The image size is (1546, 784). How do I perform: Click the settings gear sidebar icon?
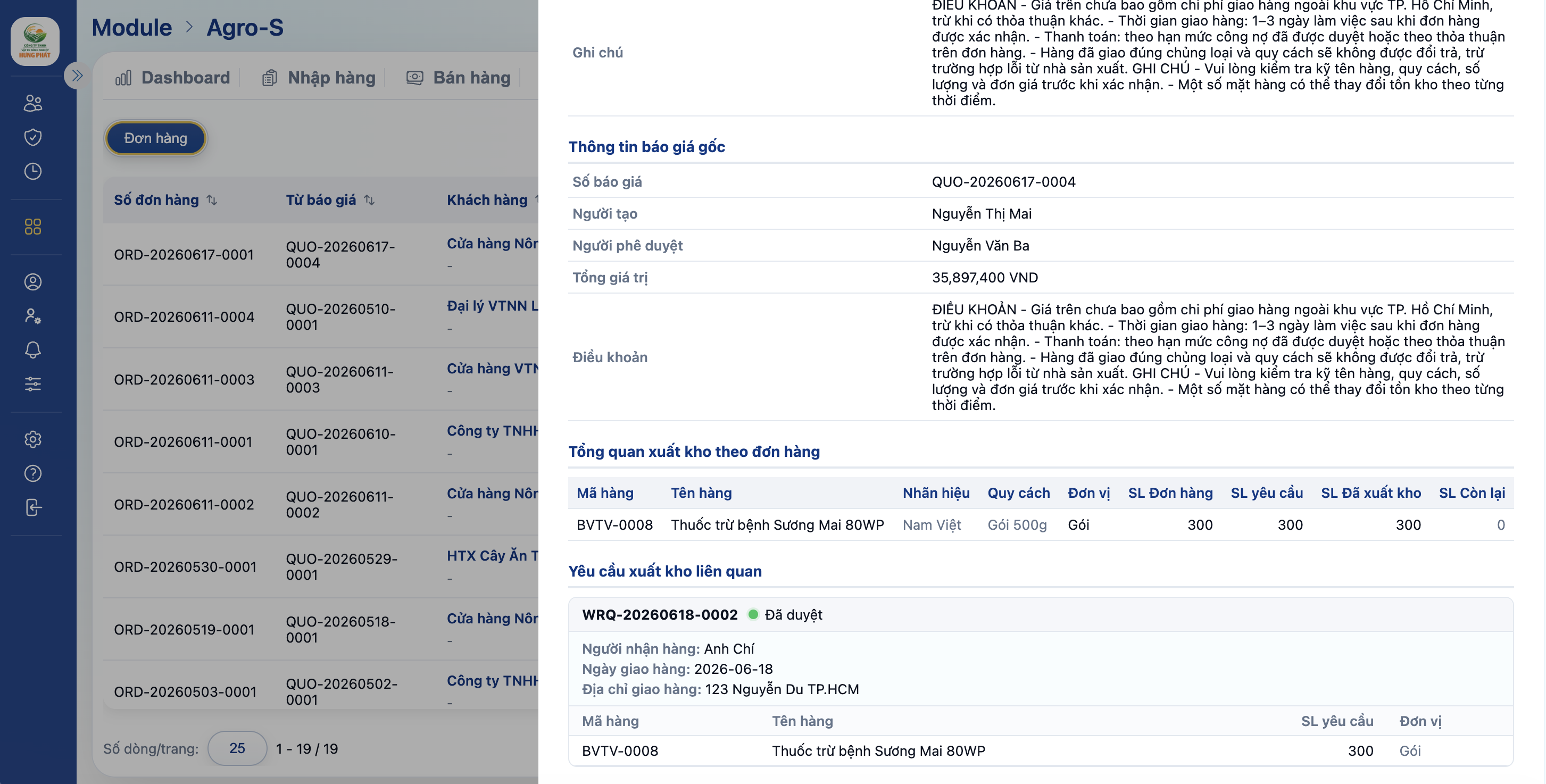(x=33, y=439)
